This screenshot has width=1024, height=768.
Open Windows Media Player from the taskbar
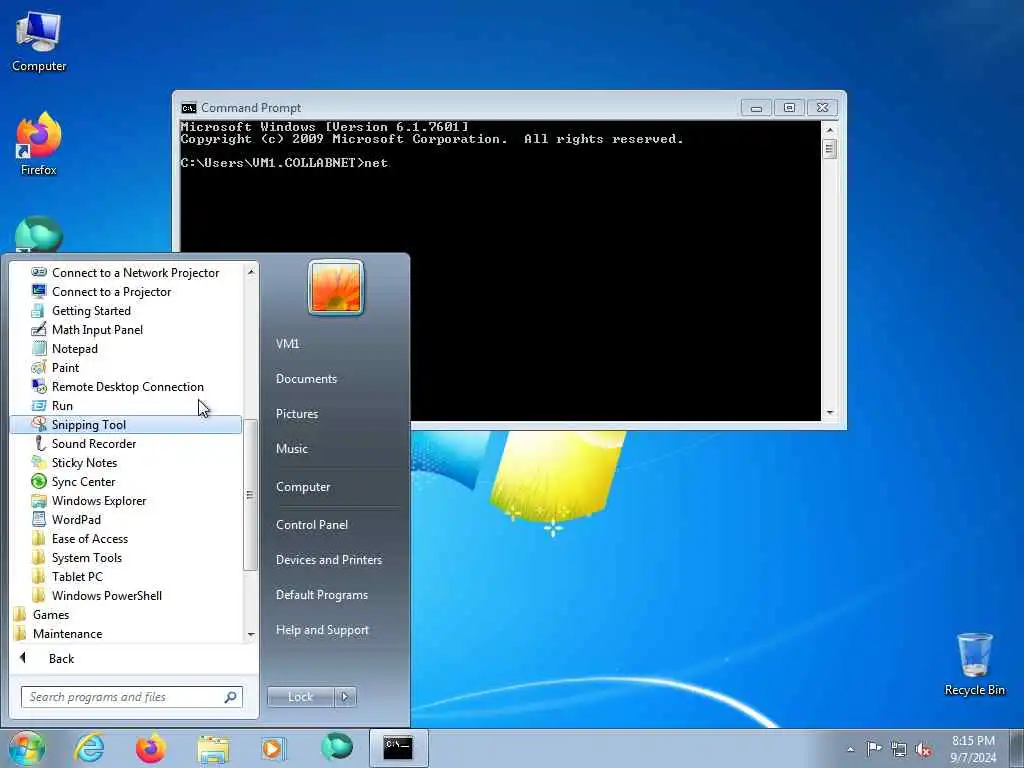[273, 748]
